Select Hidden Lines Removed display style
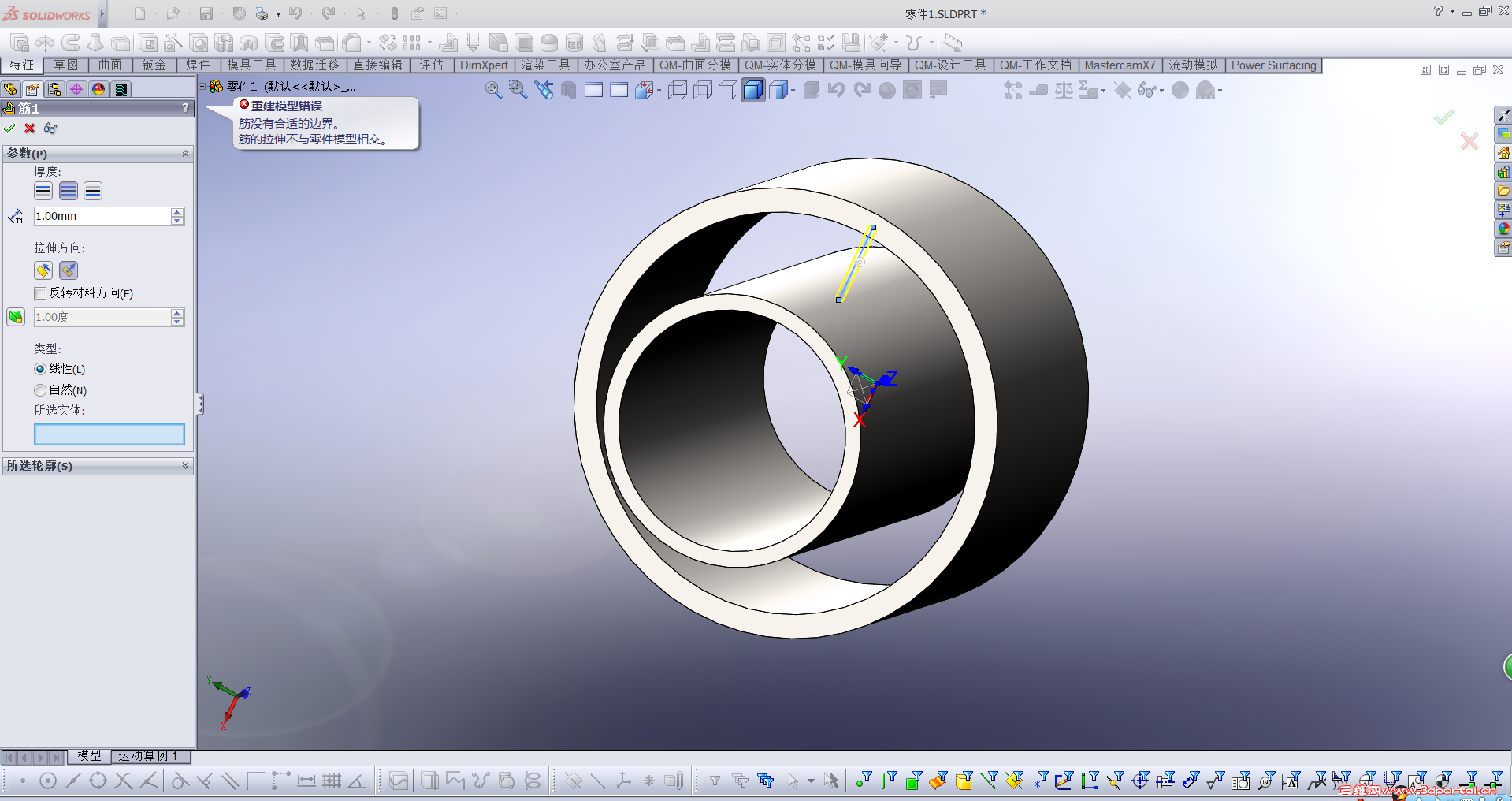 coord(727,90)
